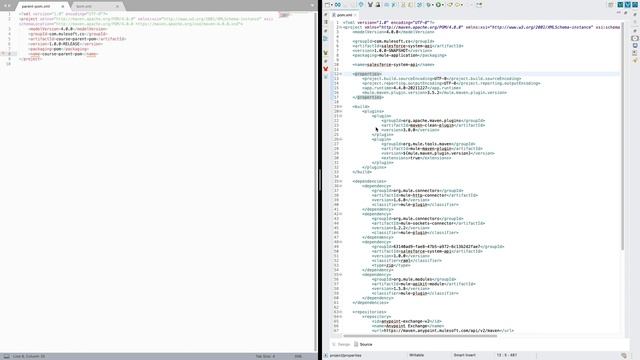
Task: Collapse the maven-clean-plugin fold on line 21
Action: pyautogui.click(x=341, y=116)
